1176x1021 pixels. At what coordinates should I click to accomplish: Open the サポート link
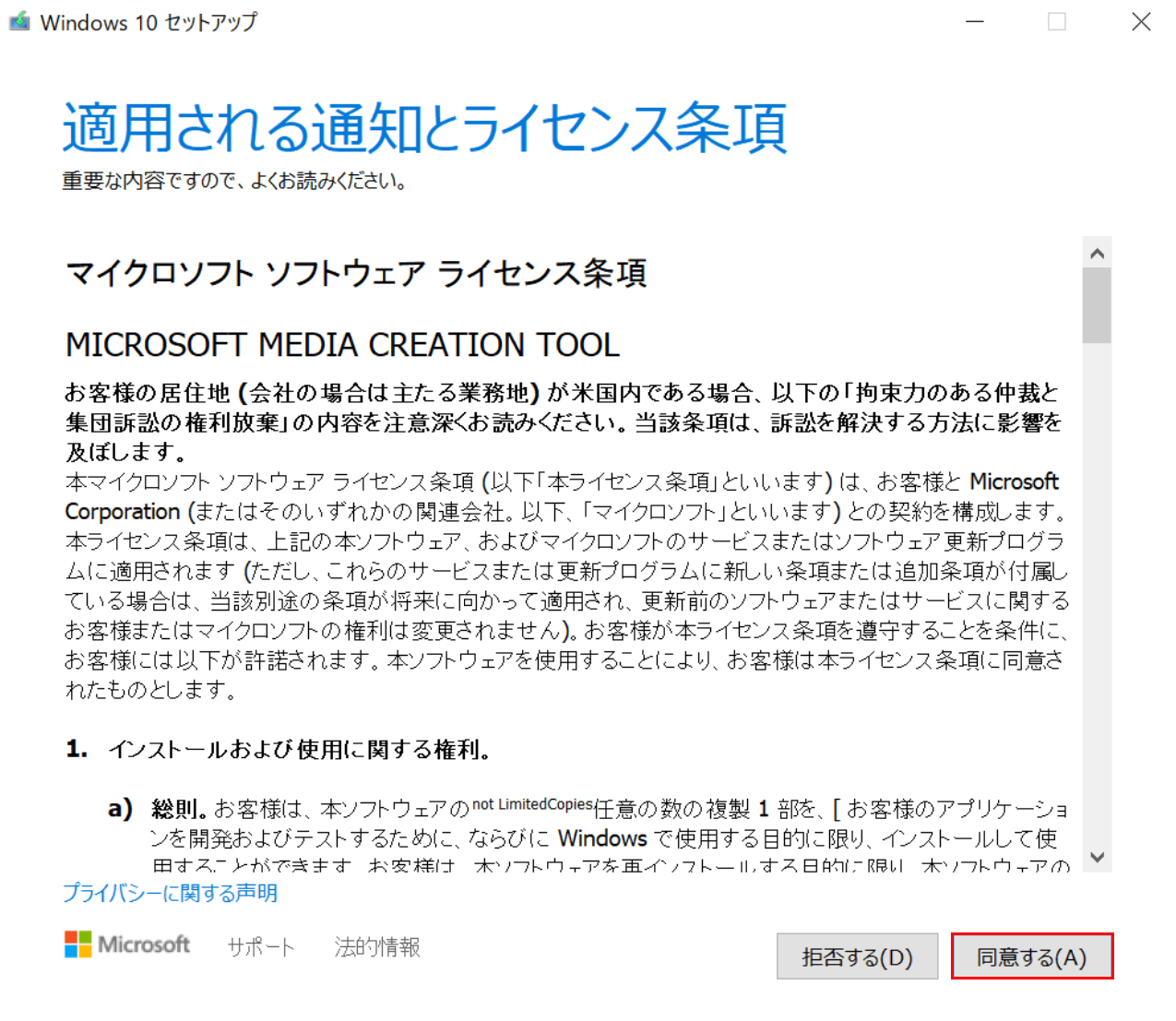(261, 947)
